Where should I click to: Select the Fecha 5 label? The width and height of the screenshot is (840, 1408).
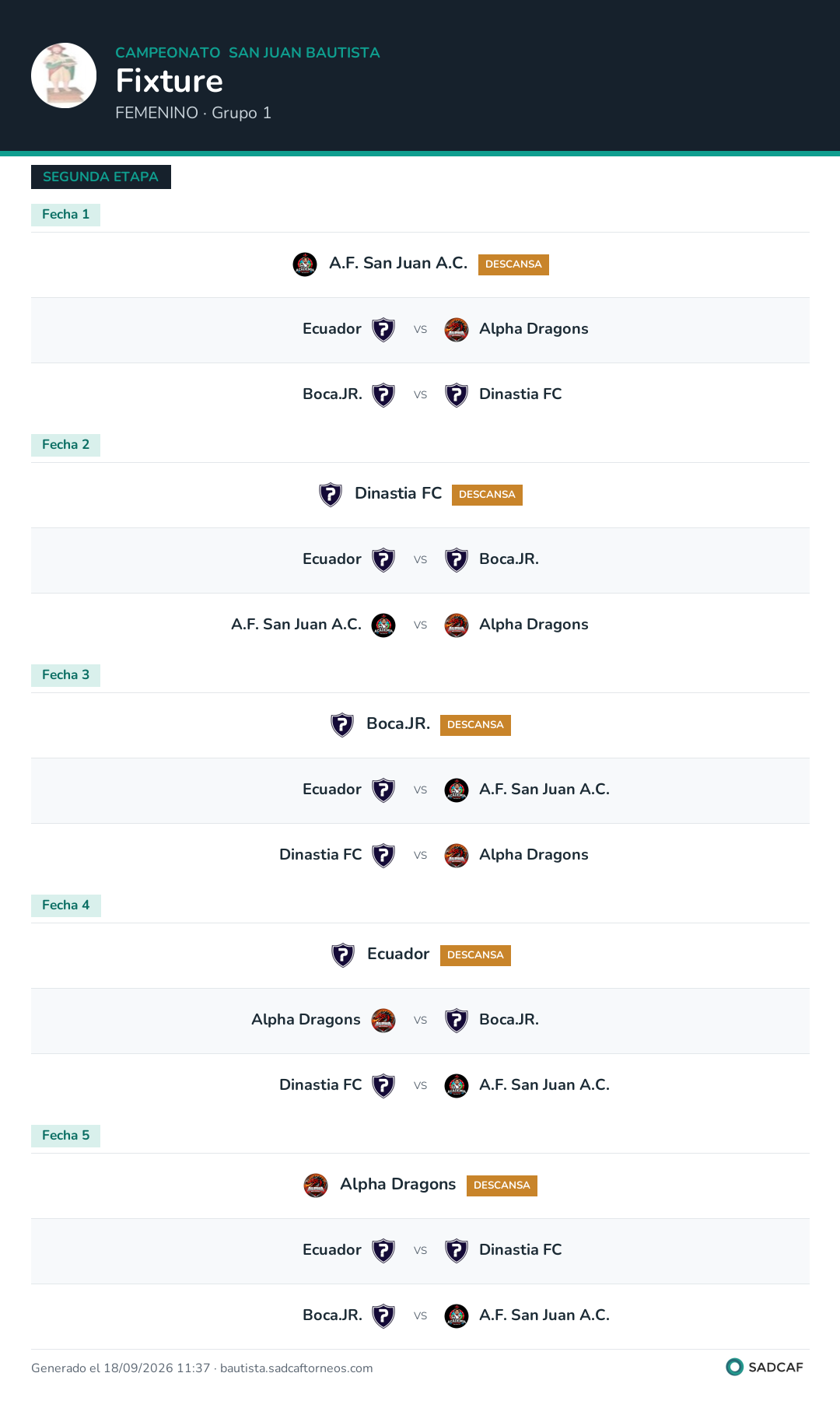click(66, 1136)
